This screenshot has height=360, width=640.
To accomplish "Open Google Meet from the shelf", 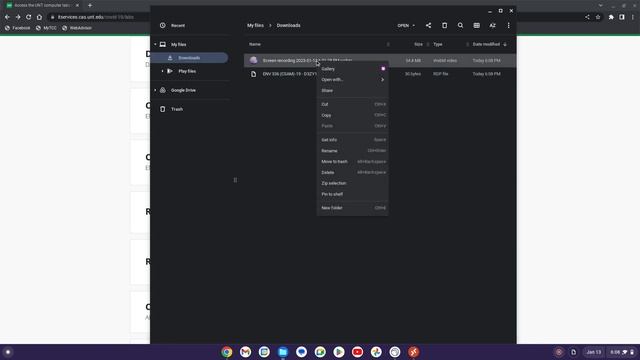I will pos(320,352).
